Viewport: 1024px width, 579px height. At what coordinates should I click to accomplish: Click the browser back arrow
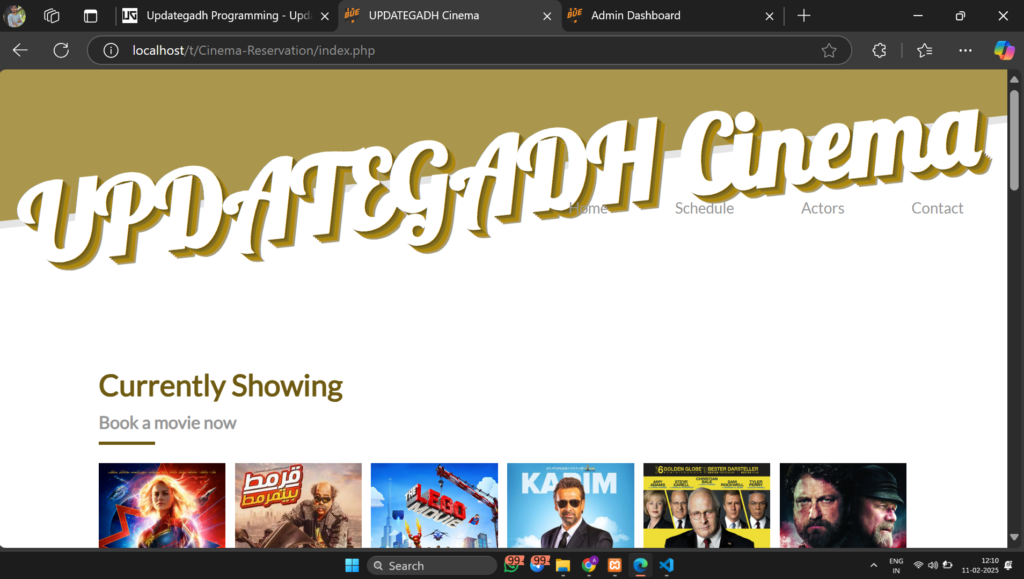[20, 50]
